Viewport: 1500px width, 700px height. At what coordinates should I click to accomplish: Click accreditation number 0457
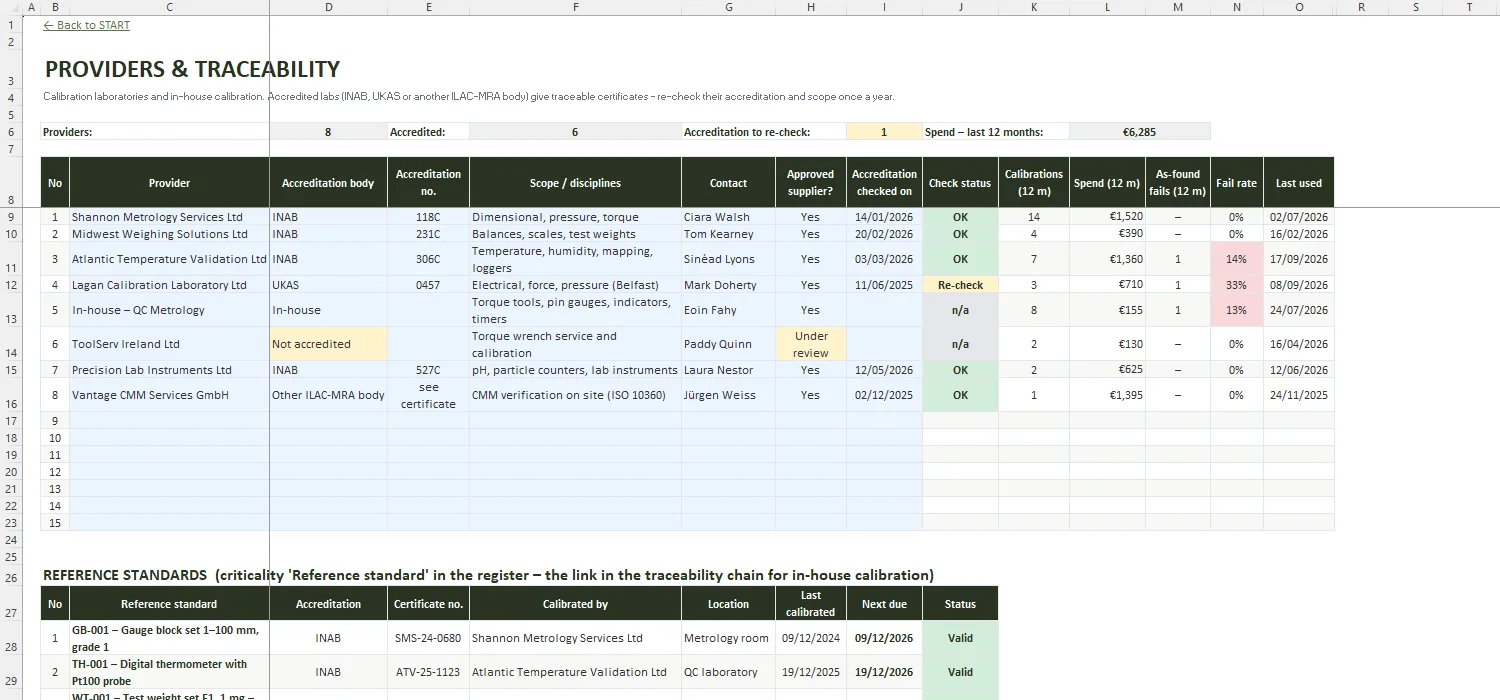(428, 285)
